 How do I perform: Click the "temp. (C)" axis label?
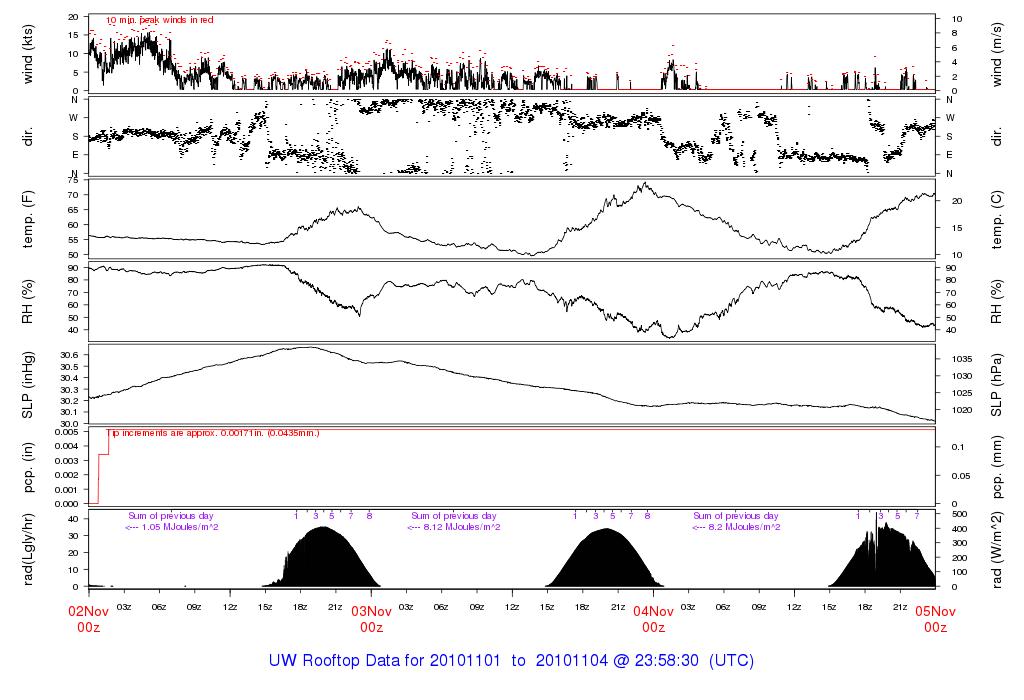pos(997,219)
